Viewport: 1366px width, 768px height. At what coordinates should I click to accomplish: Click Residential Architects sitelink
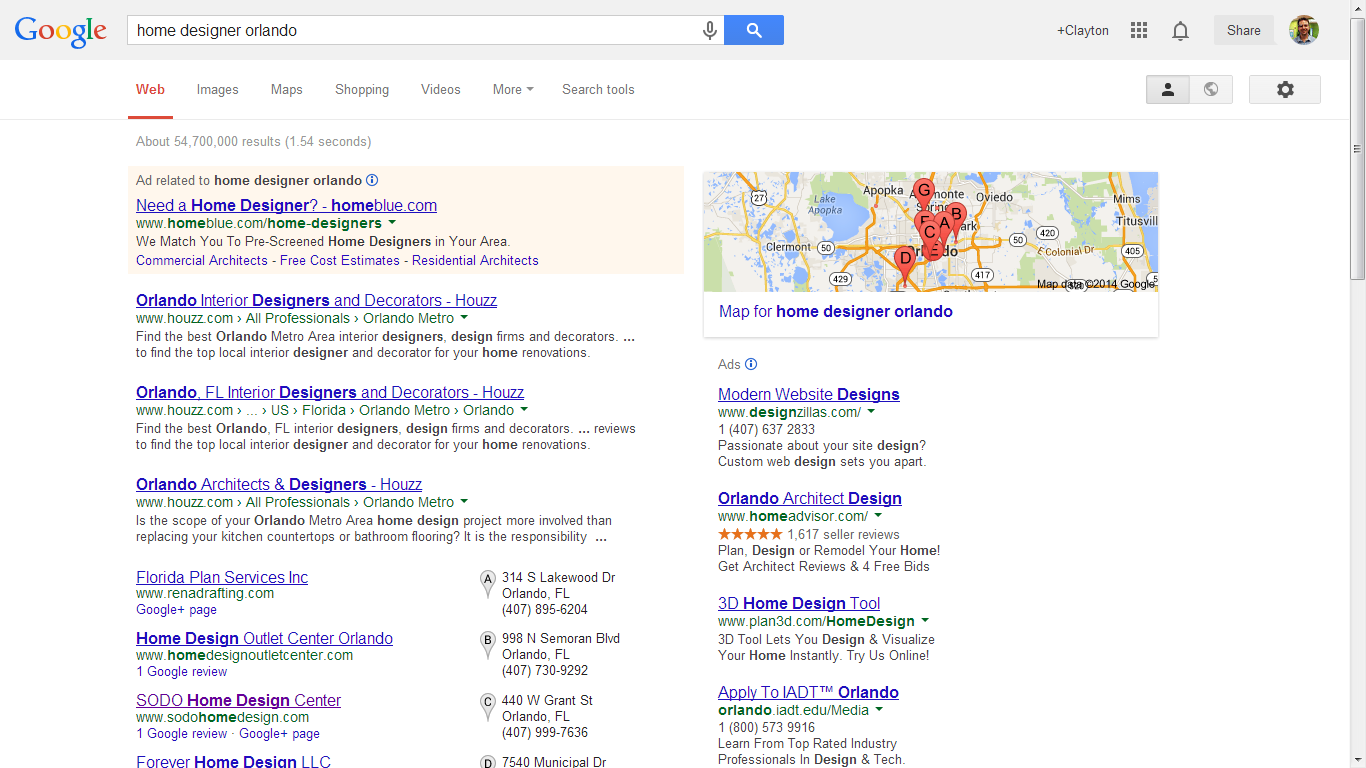pos(475,260)
